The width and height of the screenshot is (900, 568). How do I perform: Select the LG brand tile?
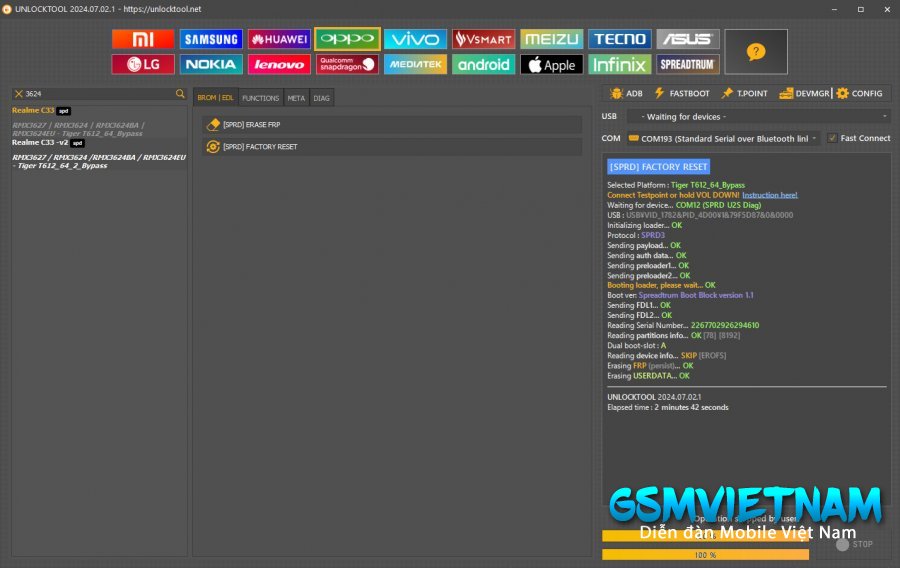(x=143, y=64)
